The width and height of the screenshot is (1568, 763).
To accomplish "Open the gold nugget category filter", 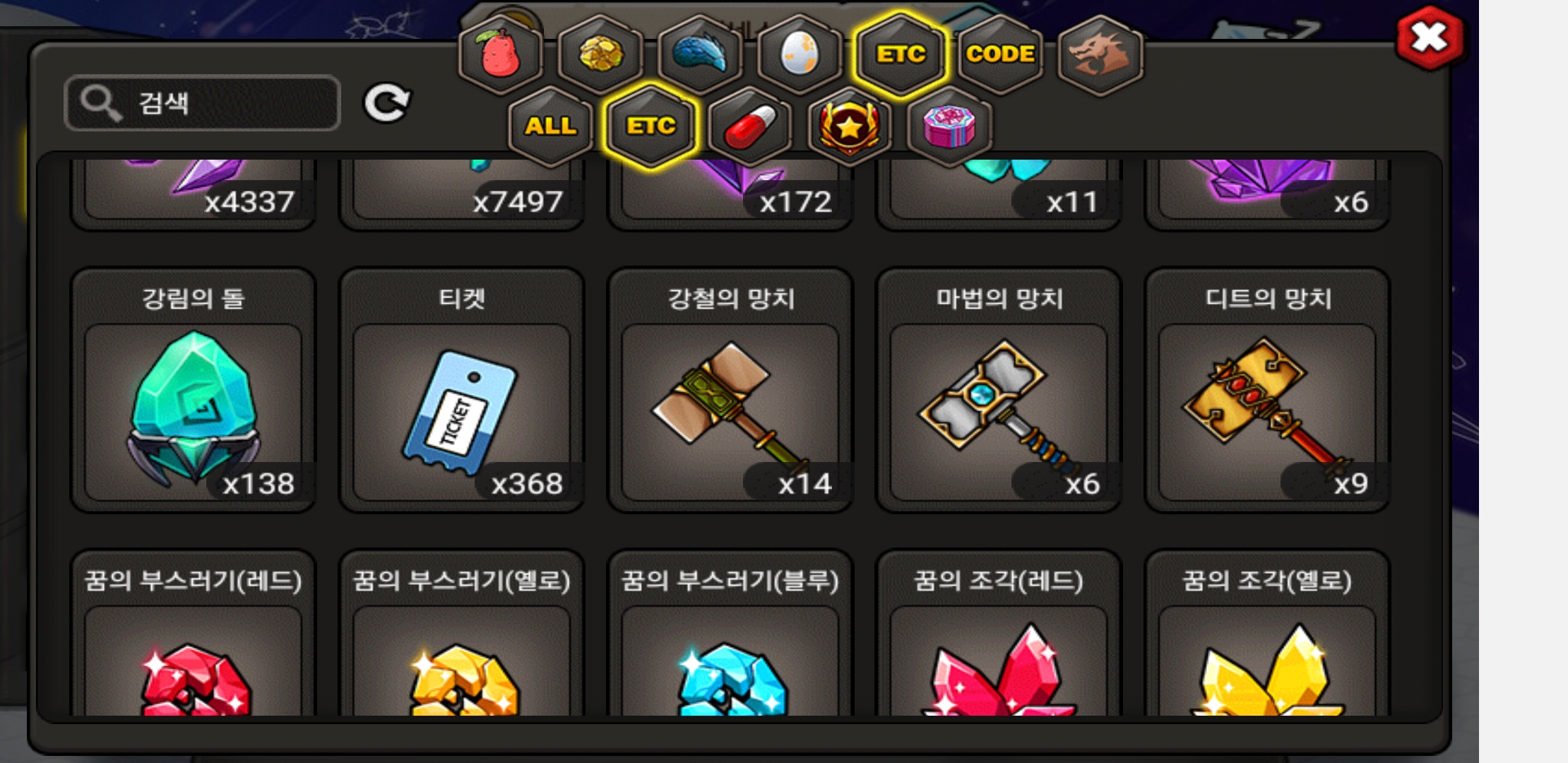I will [x=600, y=54].
